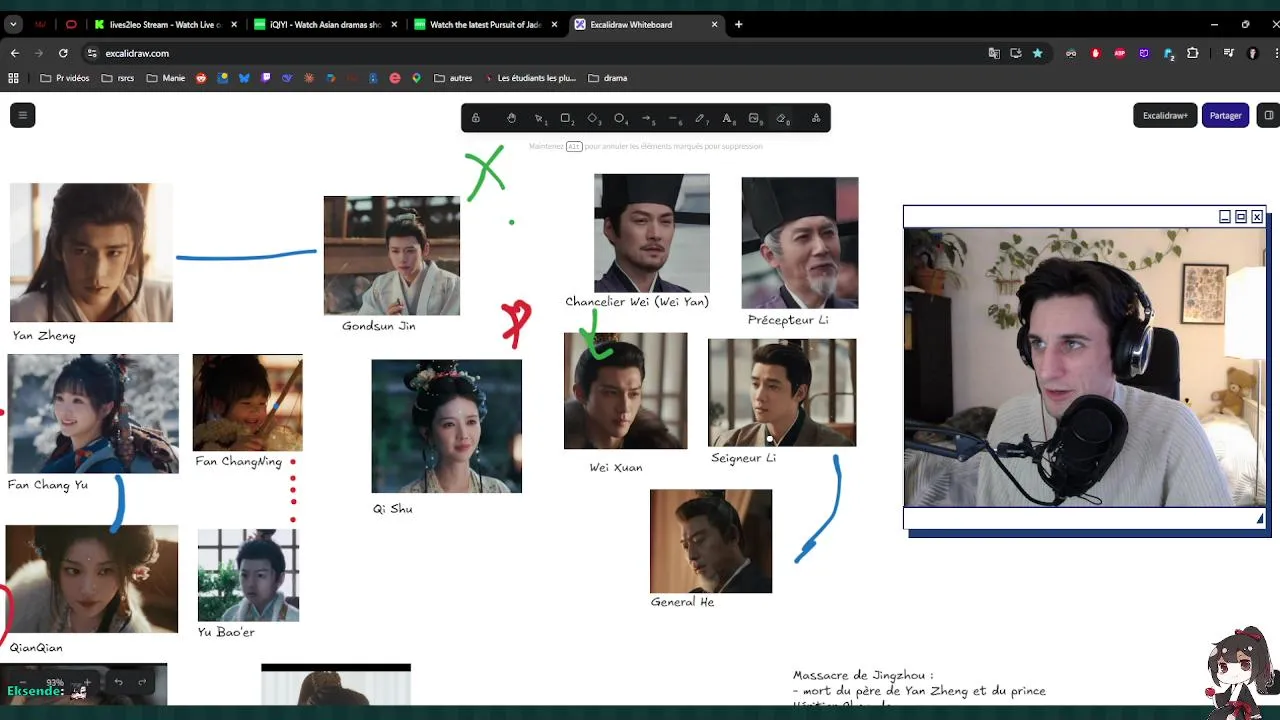Screen dimensions: 1280x720
Task: Select the Yan Zheng portrait image
Action: [91, 252]
